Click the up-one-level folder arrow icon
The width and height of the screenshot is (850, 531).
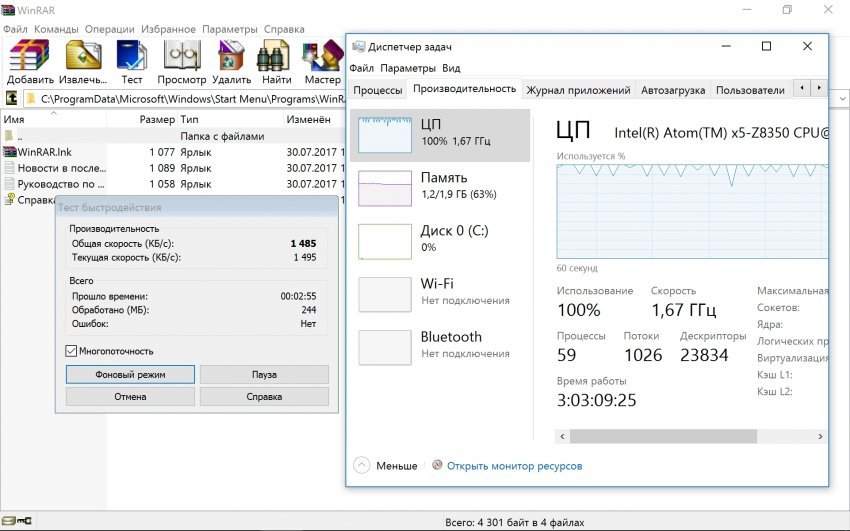tap(11, 99)
